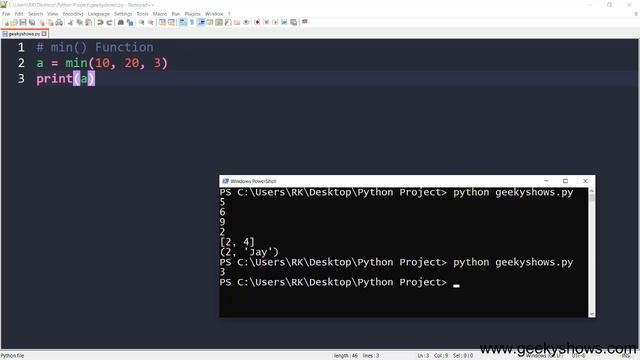Open the Replace toolbar icon
The image size is (640, 360).
130,22
